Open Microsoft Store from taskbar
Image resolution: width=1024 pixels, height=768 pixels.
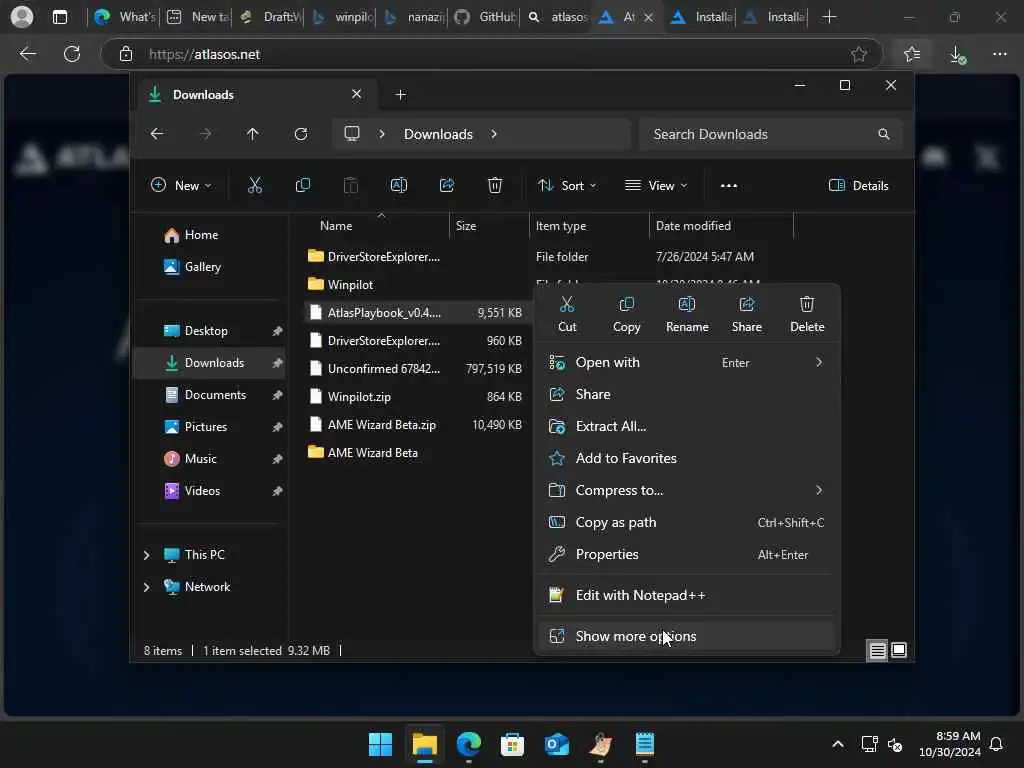point(513,744)
